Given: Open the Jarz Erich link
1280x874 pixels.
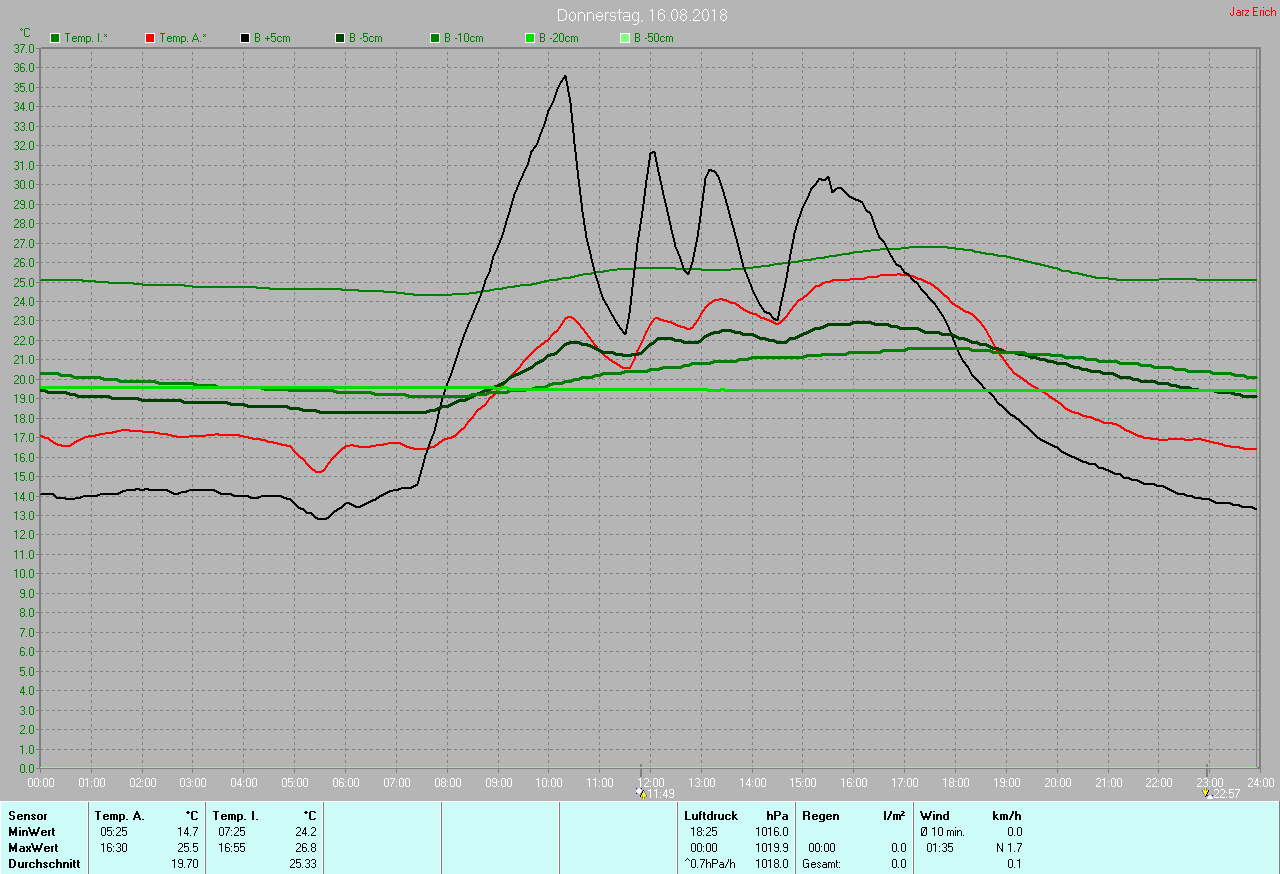Looking at the screenshot, I should pyautogui.click(x=1252, y=12).
